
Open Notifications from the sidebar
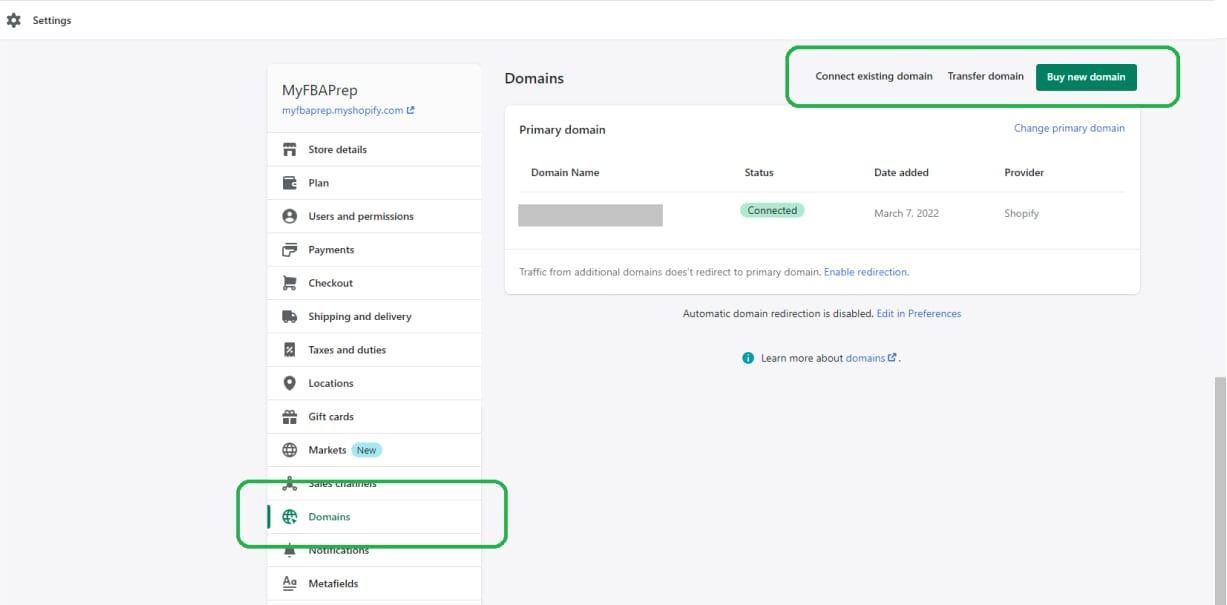point(340,550)
